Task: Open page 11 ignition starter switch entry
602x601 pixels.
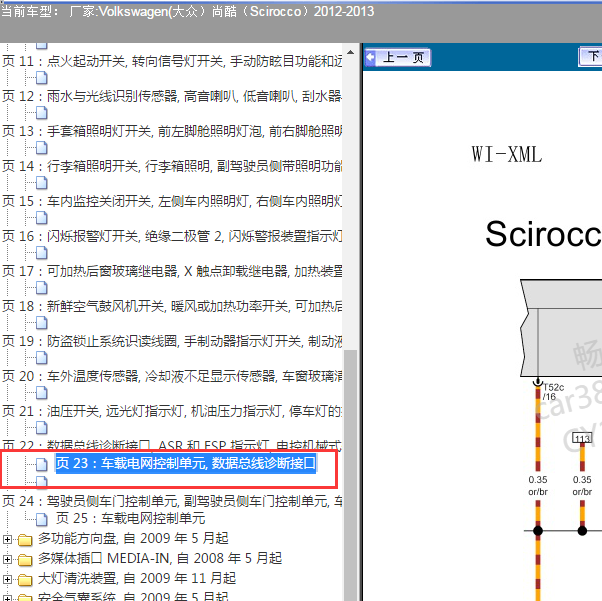Action: [x=172, y=61]
